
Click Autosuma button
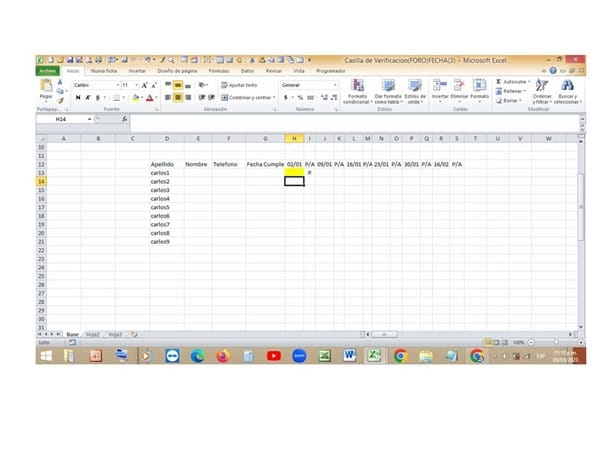[x=513, y=82]
